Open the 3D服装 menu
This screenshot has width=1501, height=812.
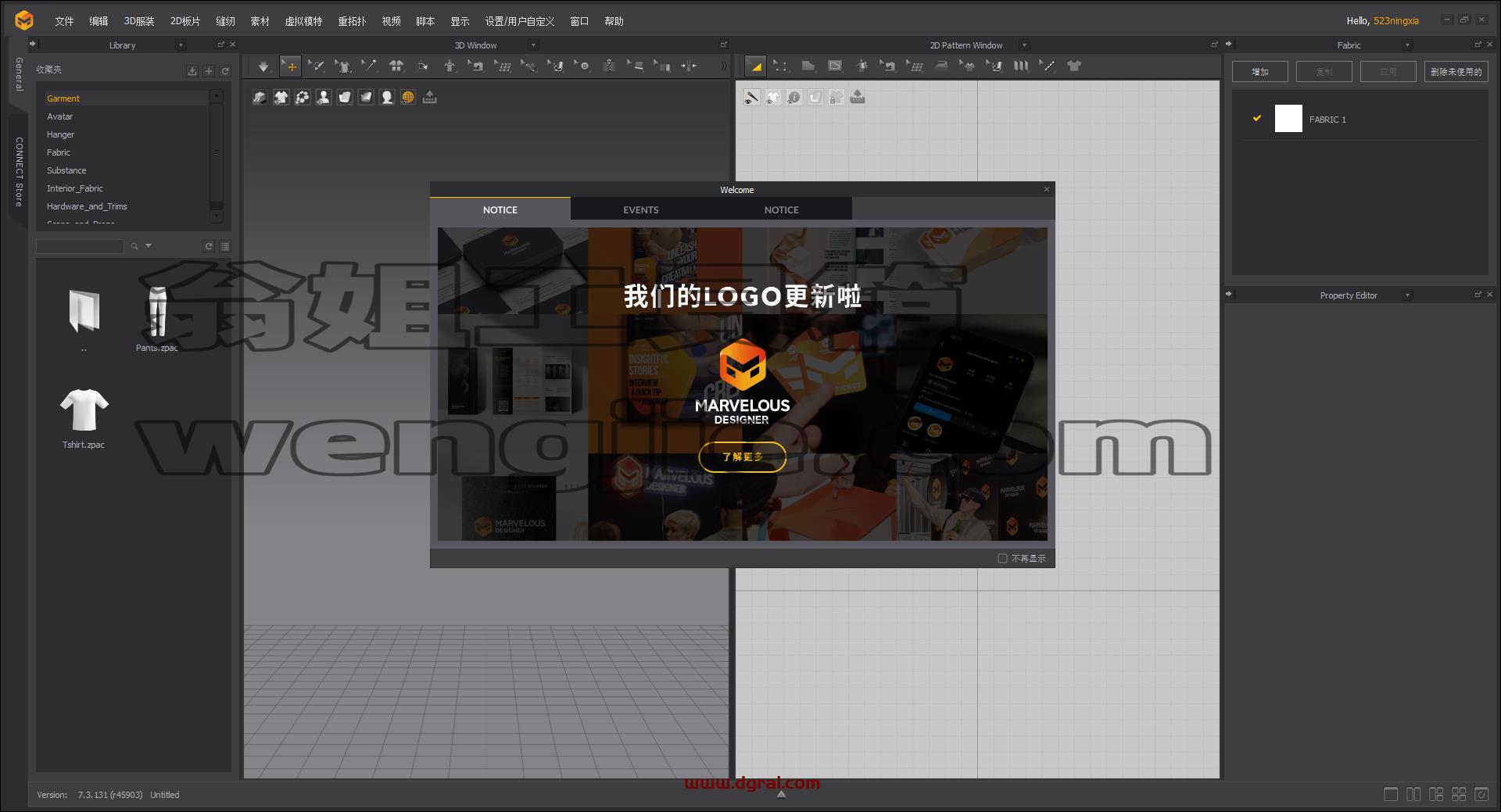pyautogui.click(x=139, y=21)
